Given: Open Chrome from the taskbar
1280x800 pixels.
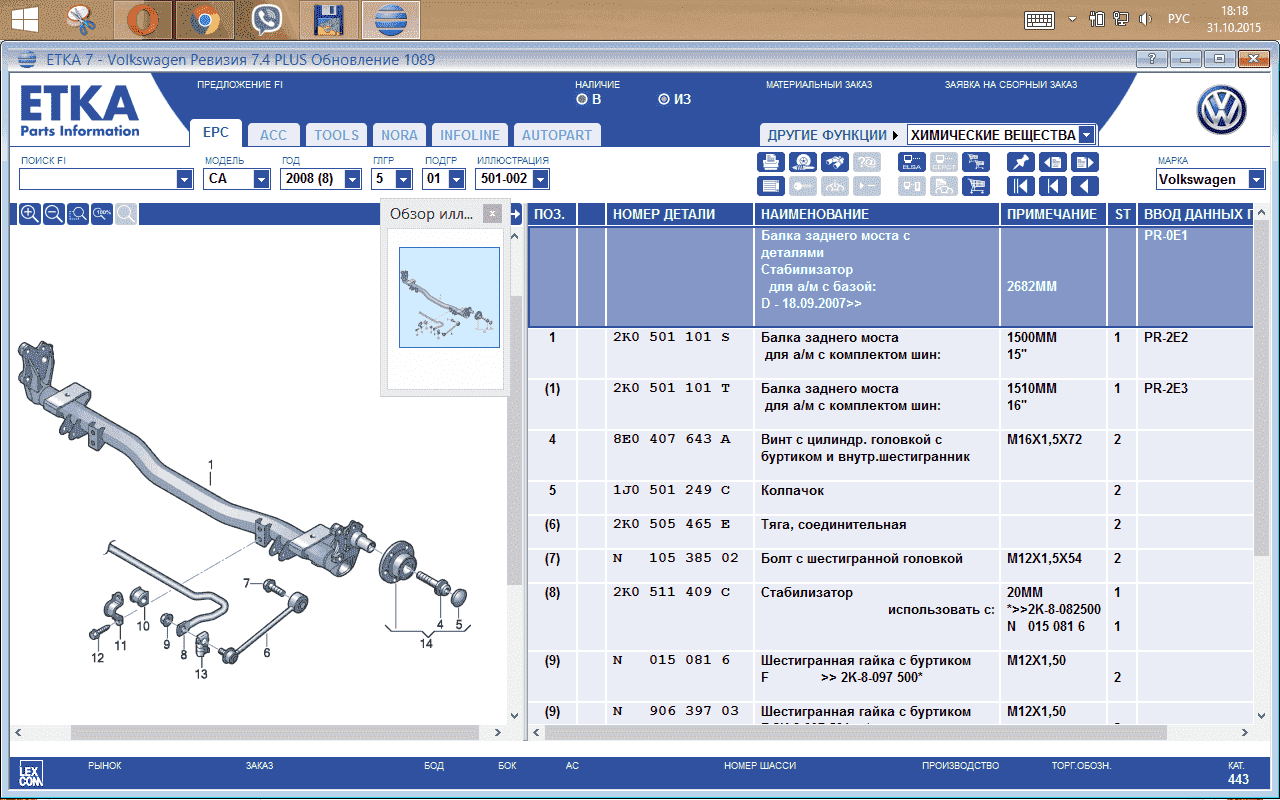Looking at the screenshot, I should (205, 19).
